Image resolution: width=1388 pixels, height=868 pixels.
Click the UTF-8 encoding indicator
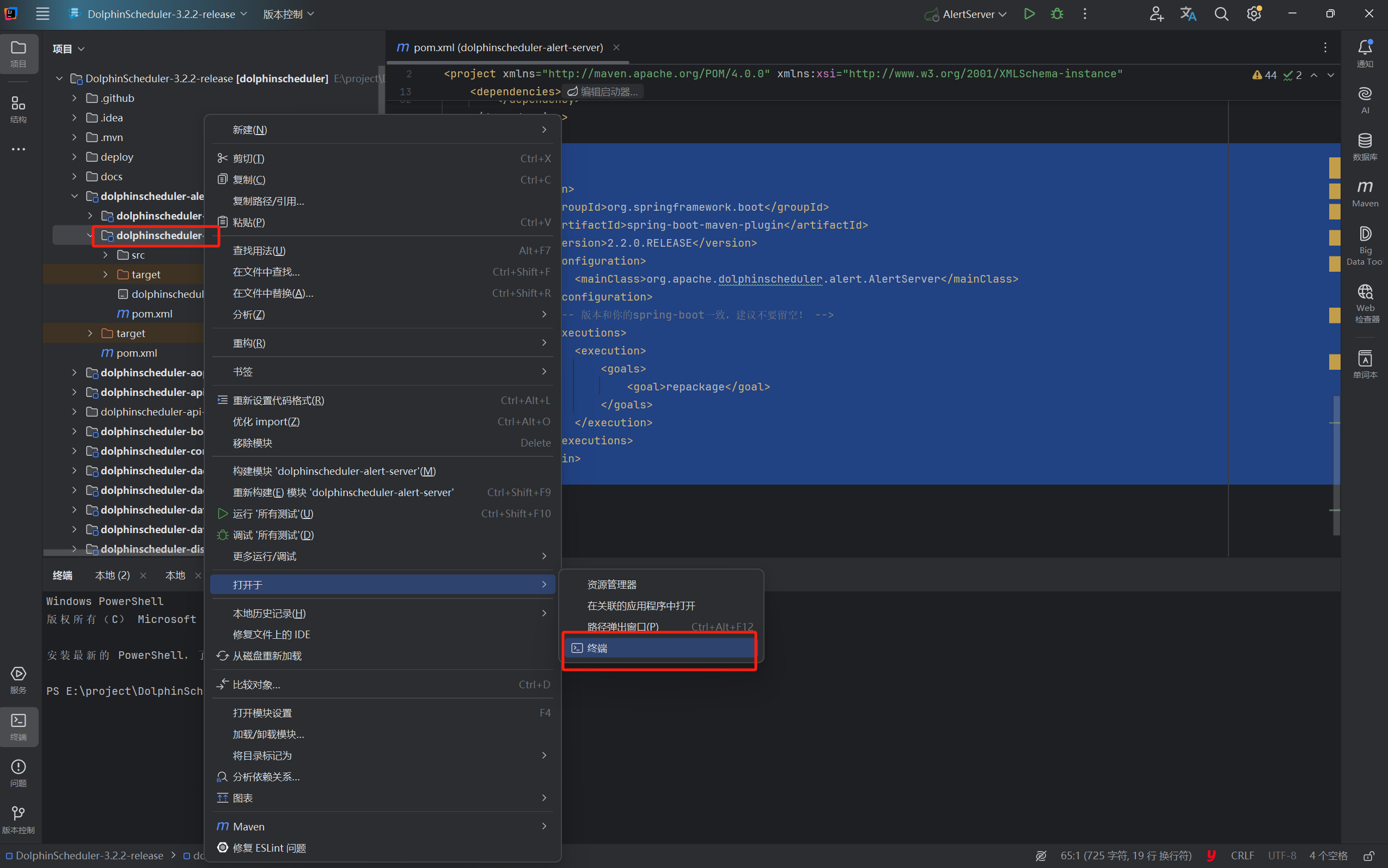coord(1282,855)
